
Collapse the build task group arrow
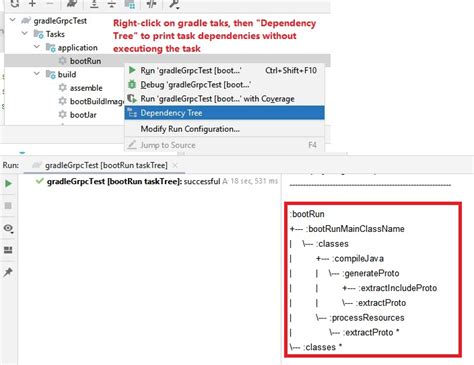pyautogui.click(x=37, y=73)
